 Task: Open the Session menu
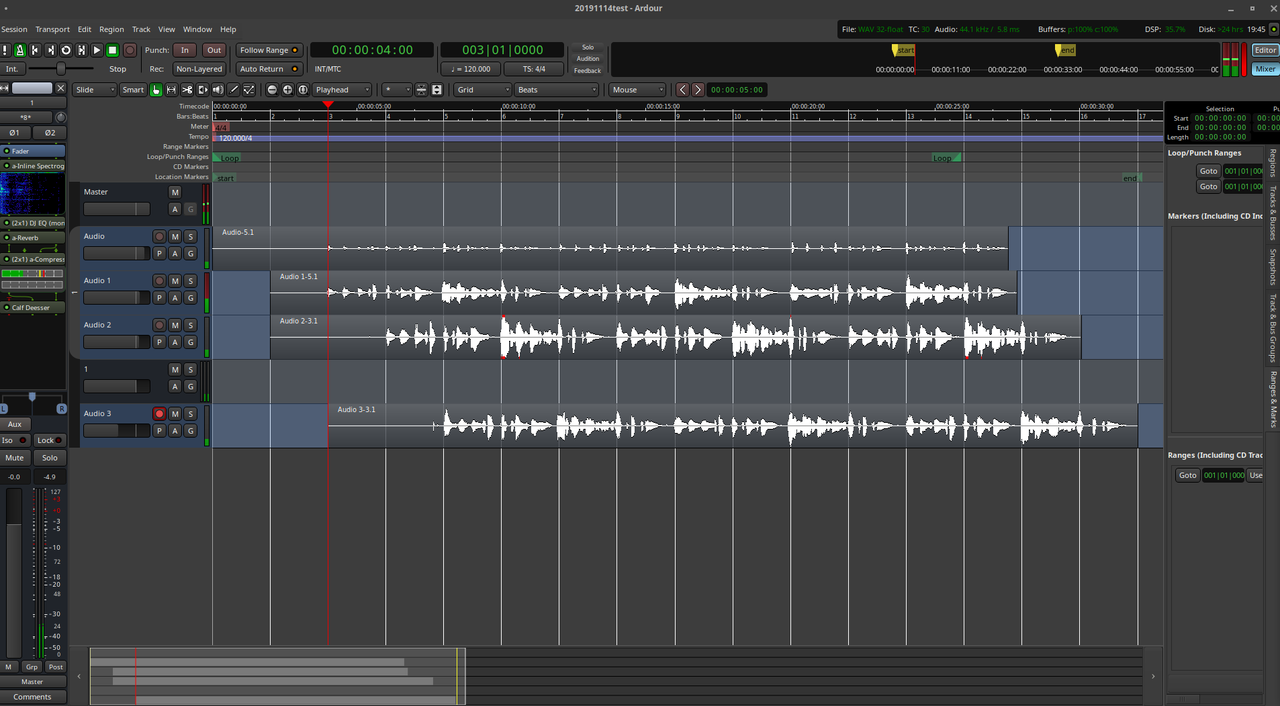tap(14, 28)
